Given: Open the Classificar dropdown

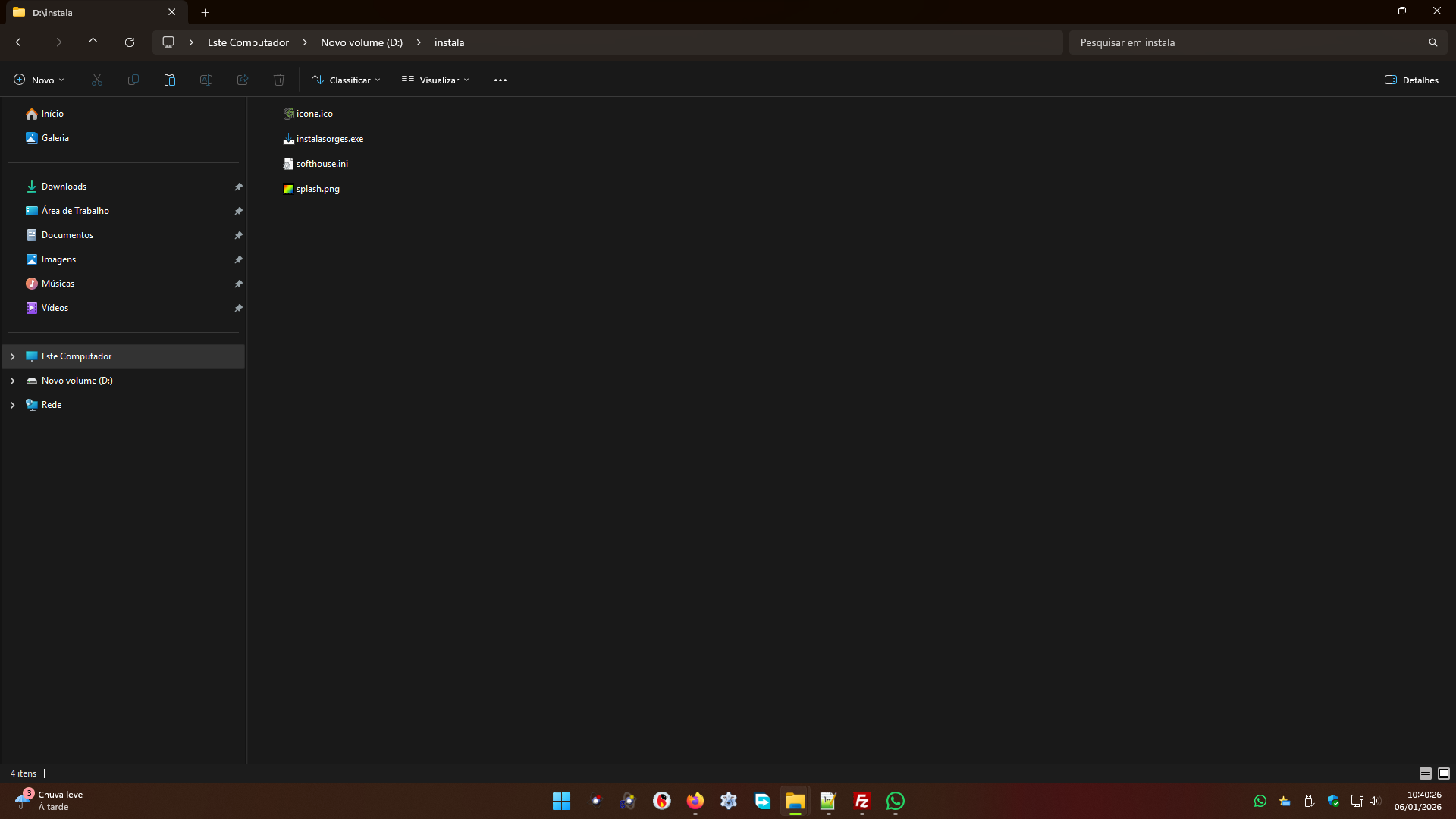Looking at the screenshot, I should coord(347,80).
